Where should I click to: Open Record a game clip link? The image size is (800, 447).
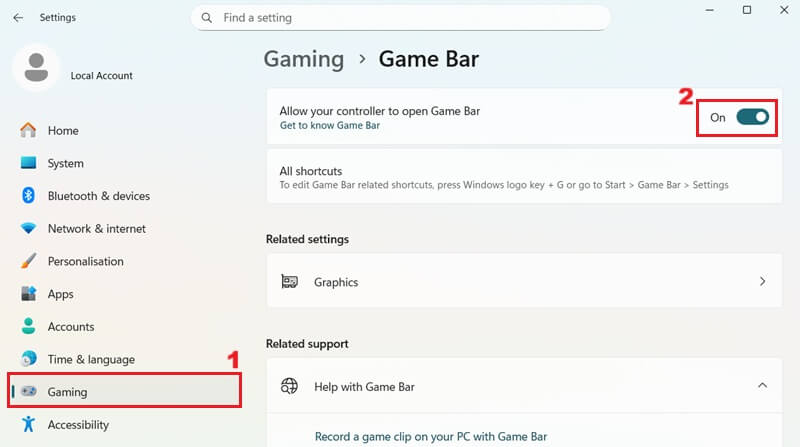(x=431, y=437)
